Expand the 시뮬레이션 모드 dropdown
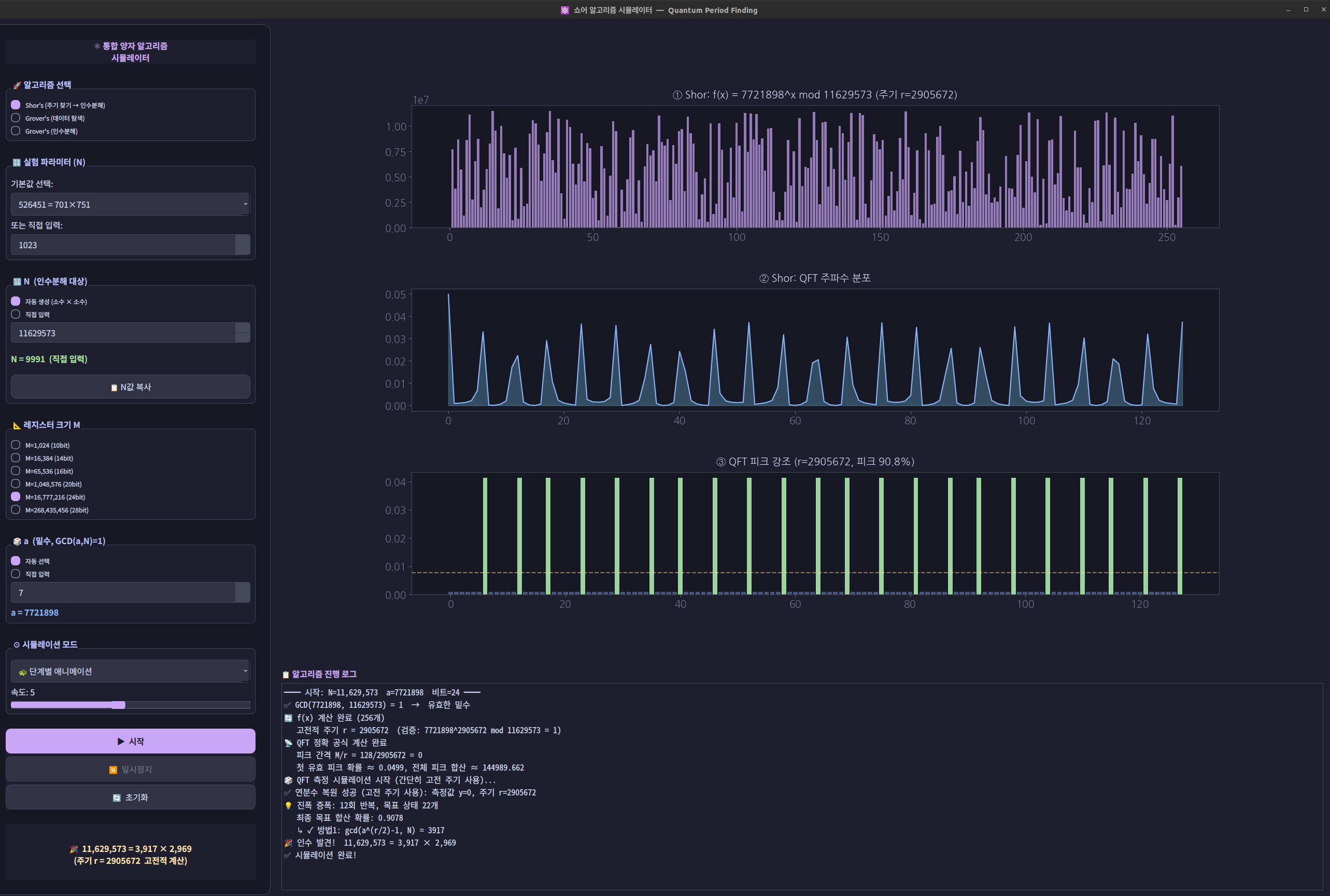The width and height of the screenshot is (1330, 896). pos(130,671)
